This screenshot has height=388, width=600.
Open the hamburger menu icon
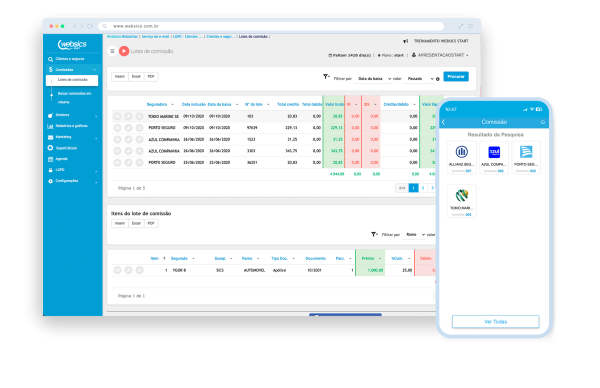coord(112,51)
